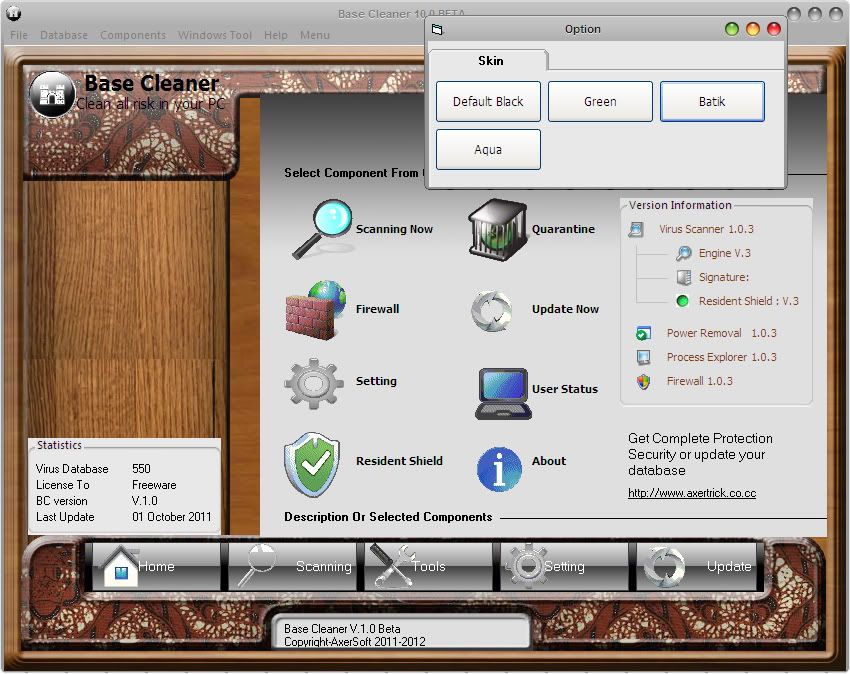850x674 pixels.
Task: Select the Aqua skin button
Action: (x=488, y=150)
